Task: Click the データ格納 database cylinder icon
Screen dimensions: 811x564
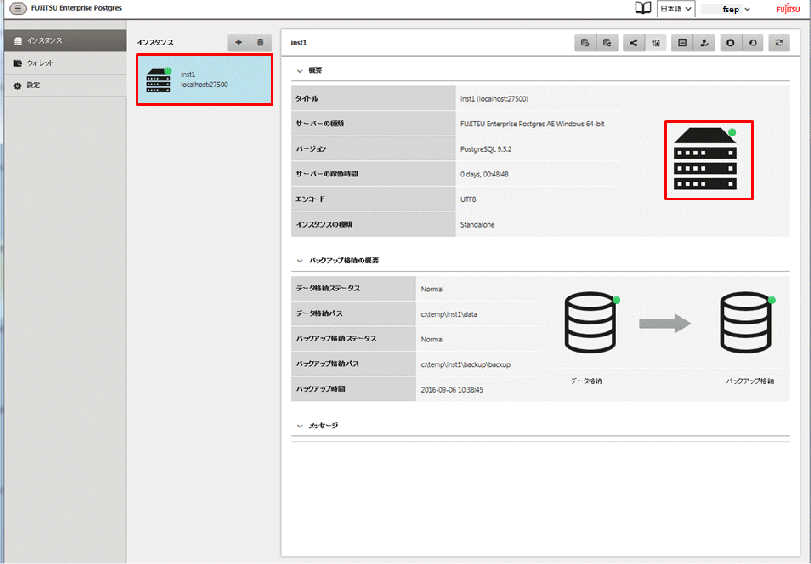Action: [x=591, y=322]
